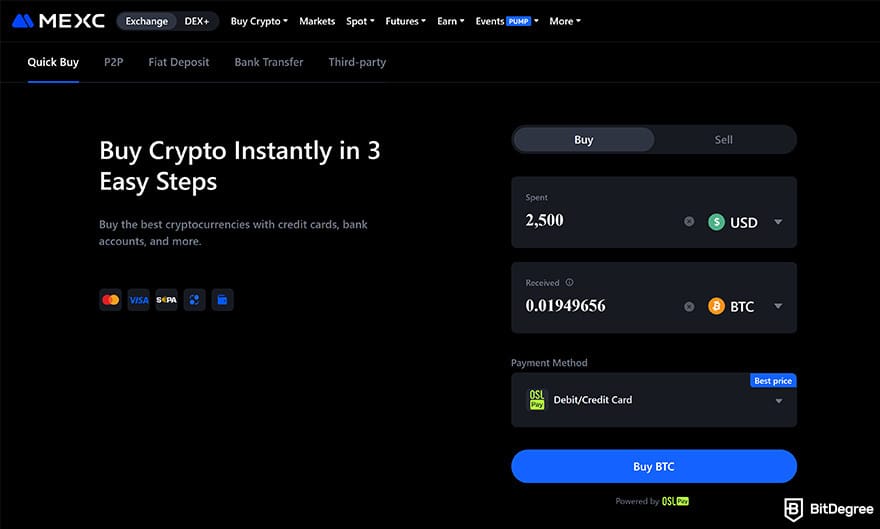The width and height of the screenshot is (880, 529).
Task: Click the subtitle about credit cards, bank accounts
Action: click(x=233, y=233)
